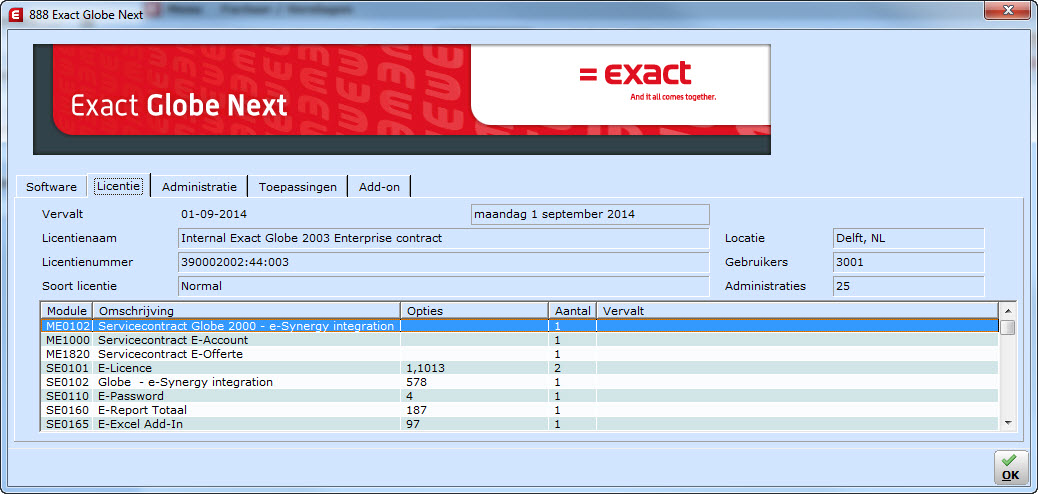Switch to the Add-on tab
The image size is (1038, 494).
click(379, 187)
